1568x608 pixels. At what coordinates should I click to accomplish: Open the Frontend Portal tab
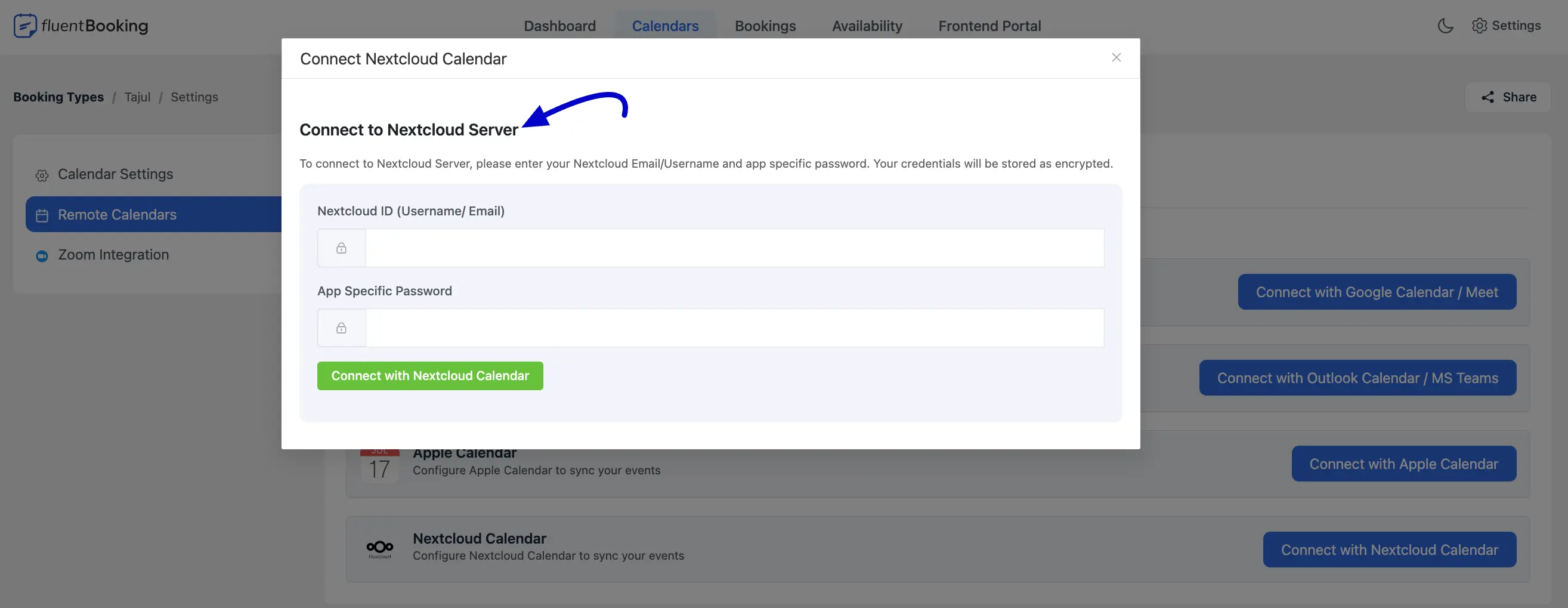coord(989,26)
